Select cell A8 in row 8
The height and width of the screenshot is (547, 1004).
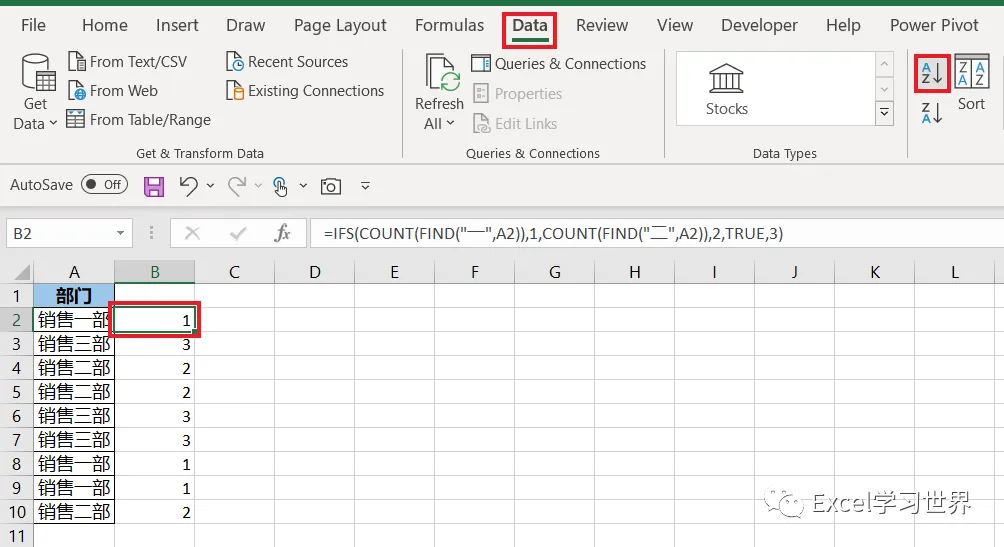pyautogui.click(x=74, y=464)
